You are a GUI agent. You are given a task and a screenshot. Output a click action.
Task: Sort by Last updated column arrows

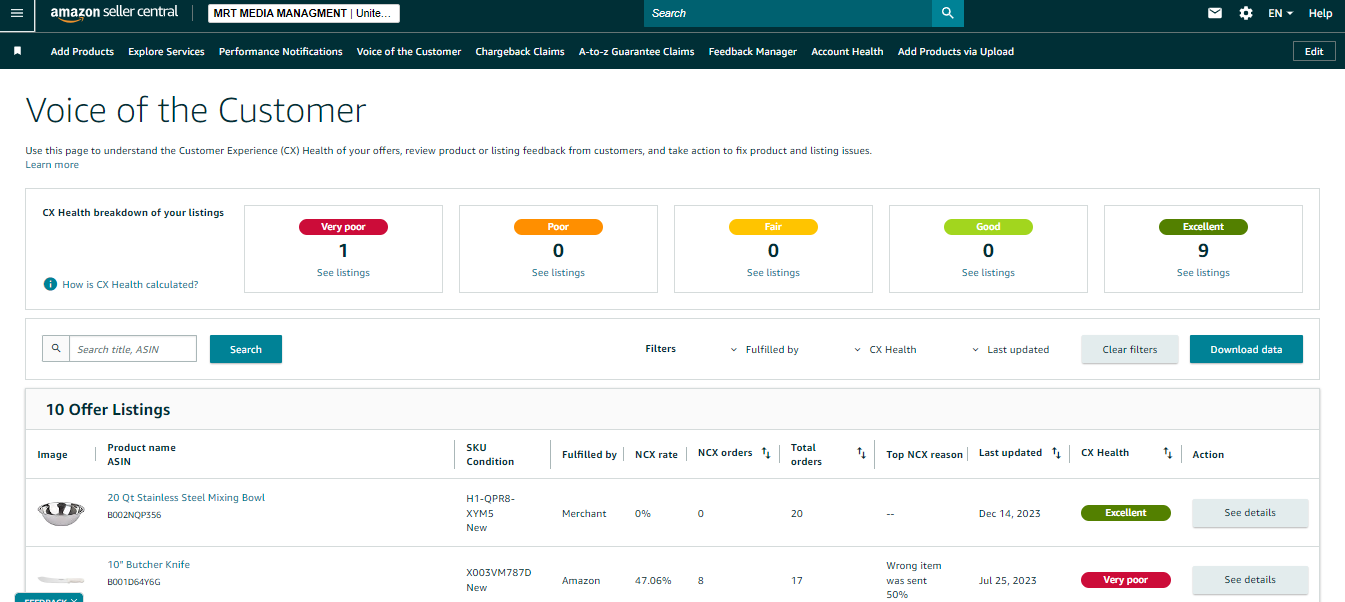tap(1056, 453)
